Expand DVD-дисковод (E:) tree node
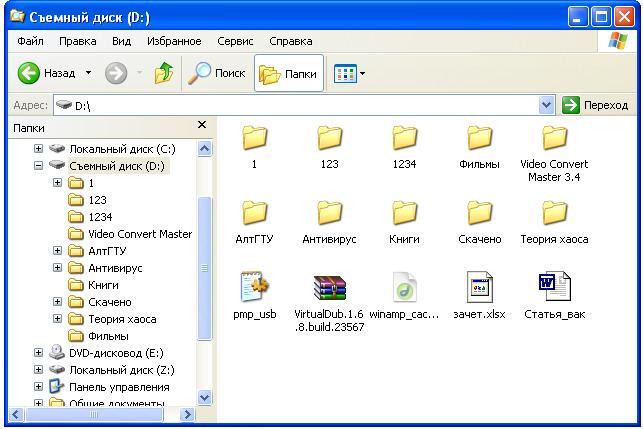643x429 pixels. (x=38, y=353)
